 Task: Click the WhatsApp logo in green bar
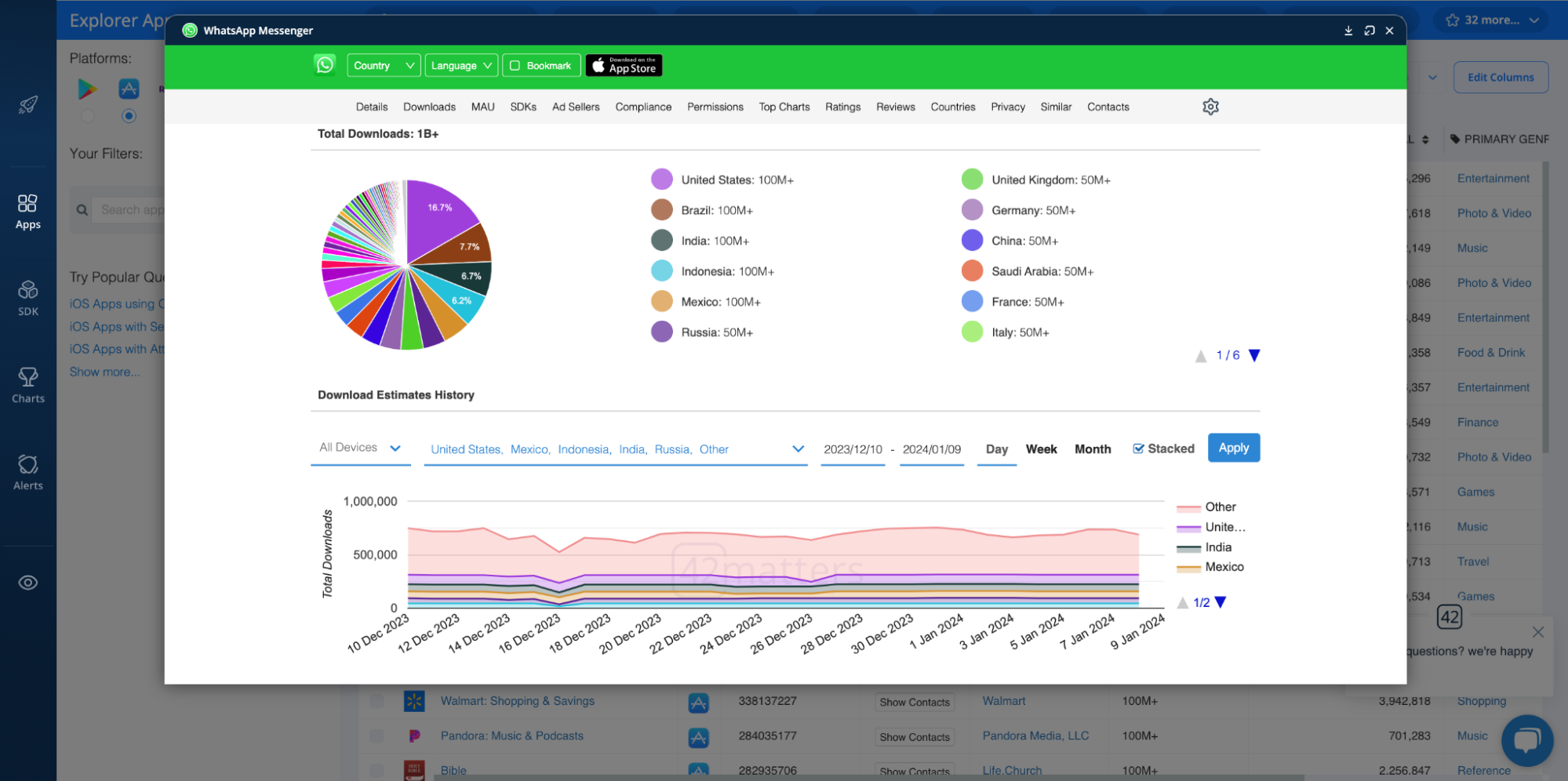point(325,65)
